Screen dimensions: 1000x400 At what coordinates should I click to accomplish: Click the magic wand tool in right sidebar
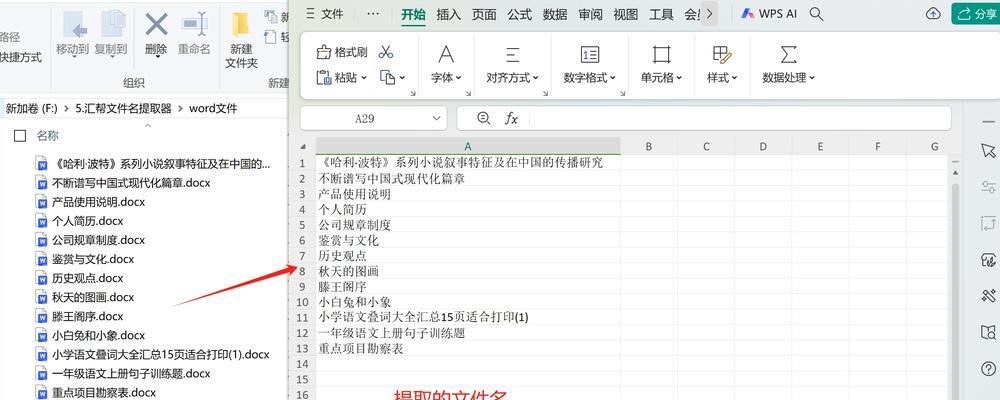tap(988, 295)
